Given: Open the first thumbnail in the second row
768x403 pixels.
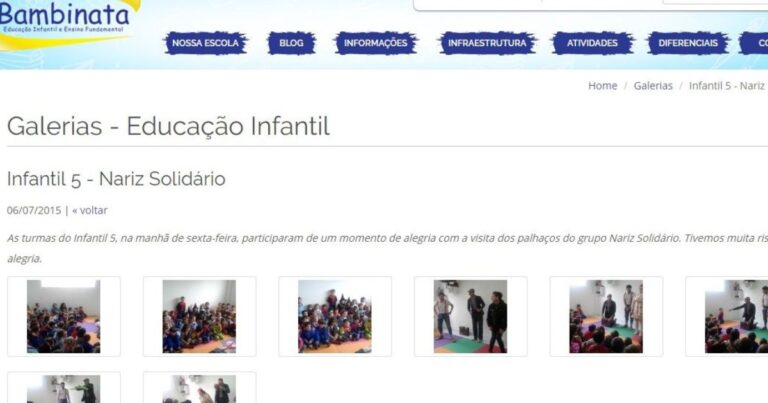Looking at the screenshot, I should pos(64,388).
